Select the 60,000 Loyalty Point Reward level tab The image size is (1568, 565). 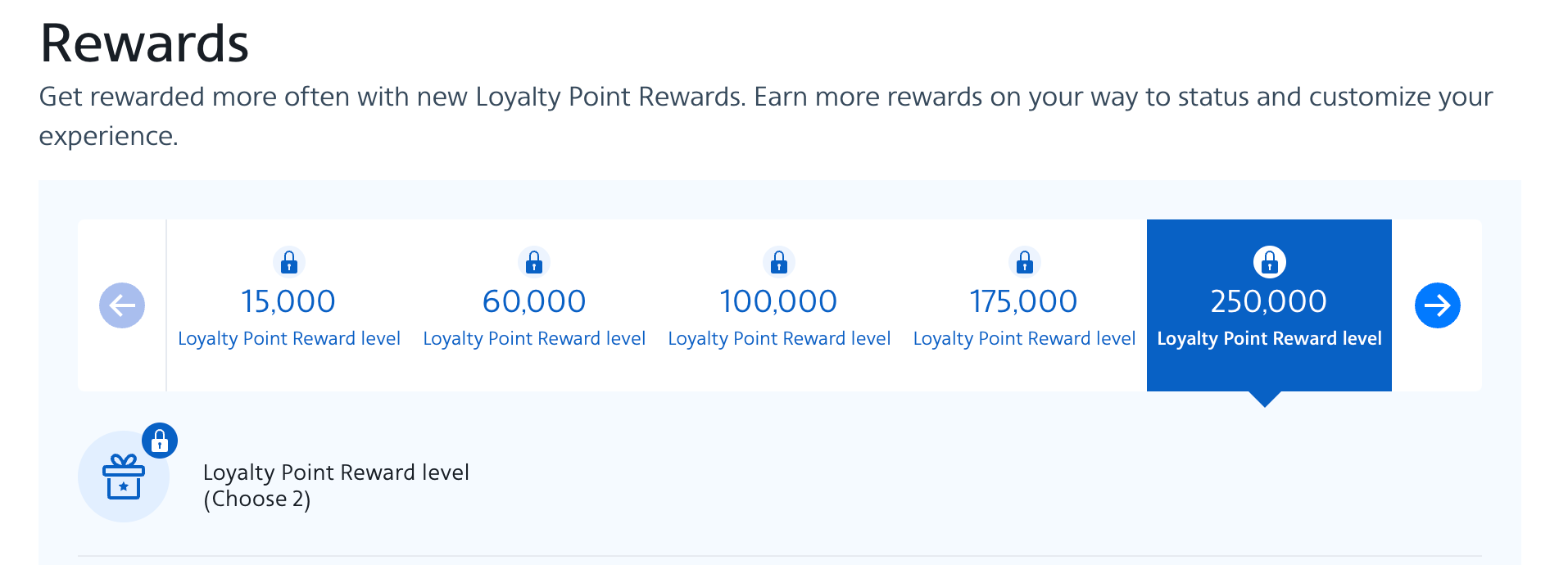click(533, 305)
